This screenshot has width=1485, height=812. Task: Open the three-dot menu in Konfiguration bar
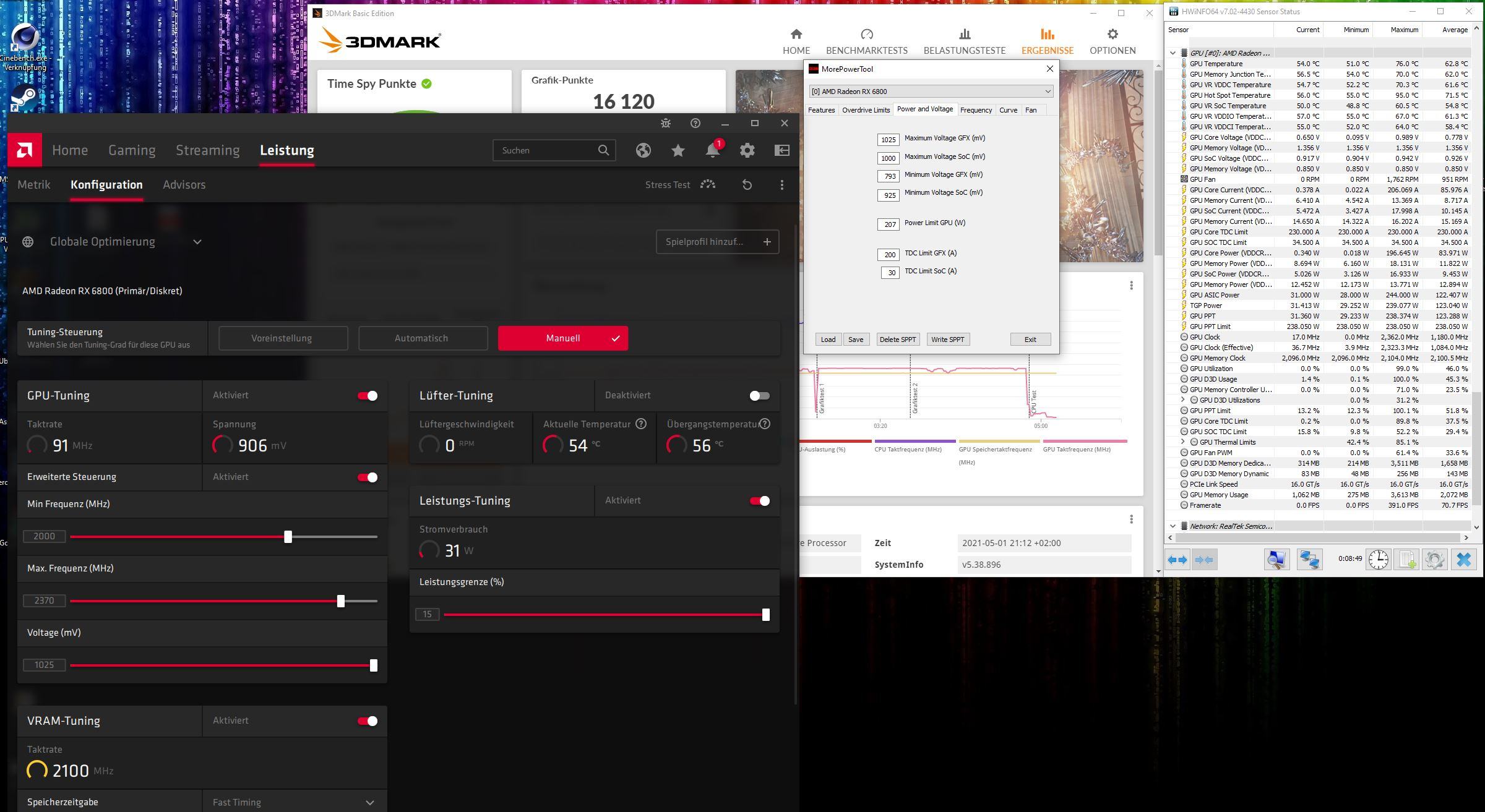point(782,185)
